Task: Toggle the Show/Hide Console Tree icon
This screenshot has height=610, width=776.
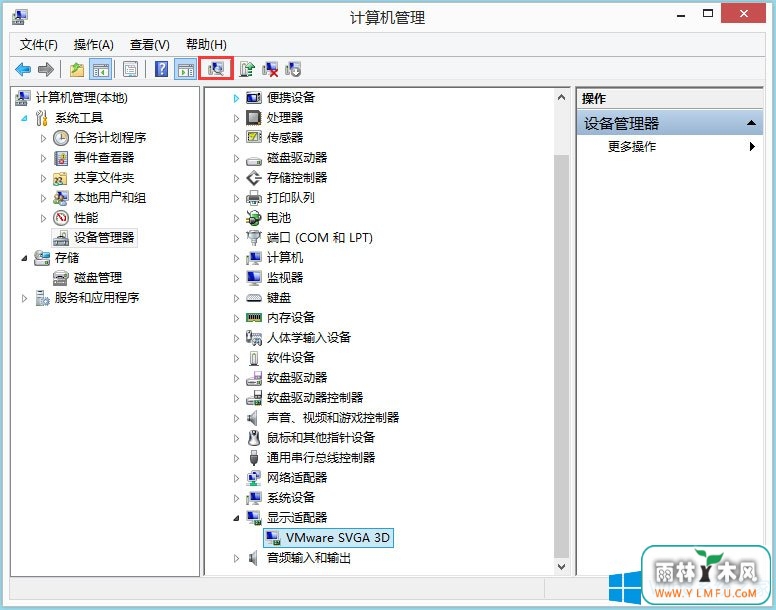Action: point(100,69)
